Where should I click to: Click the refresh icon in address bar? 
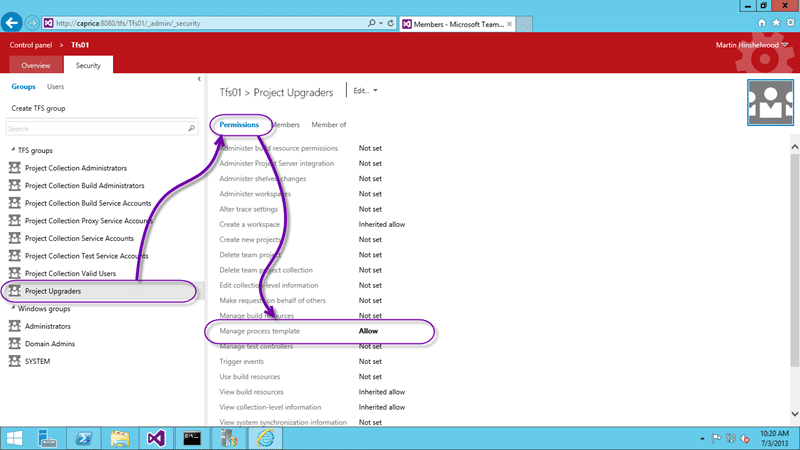click(x=390, y=23)
